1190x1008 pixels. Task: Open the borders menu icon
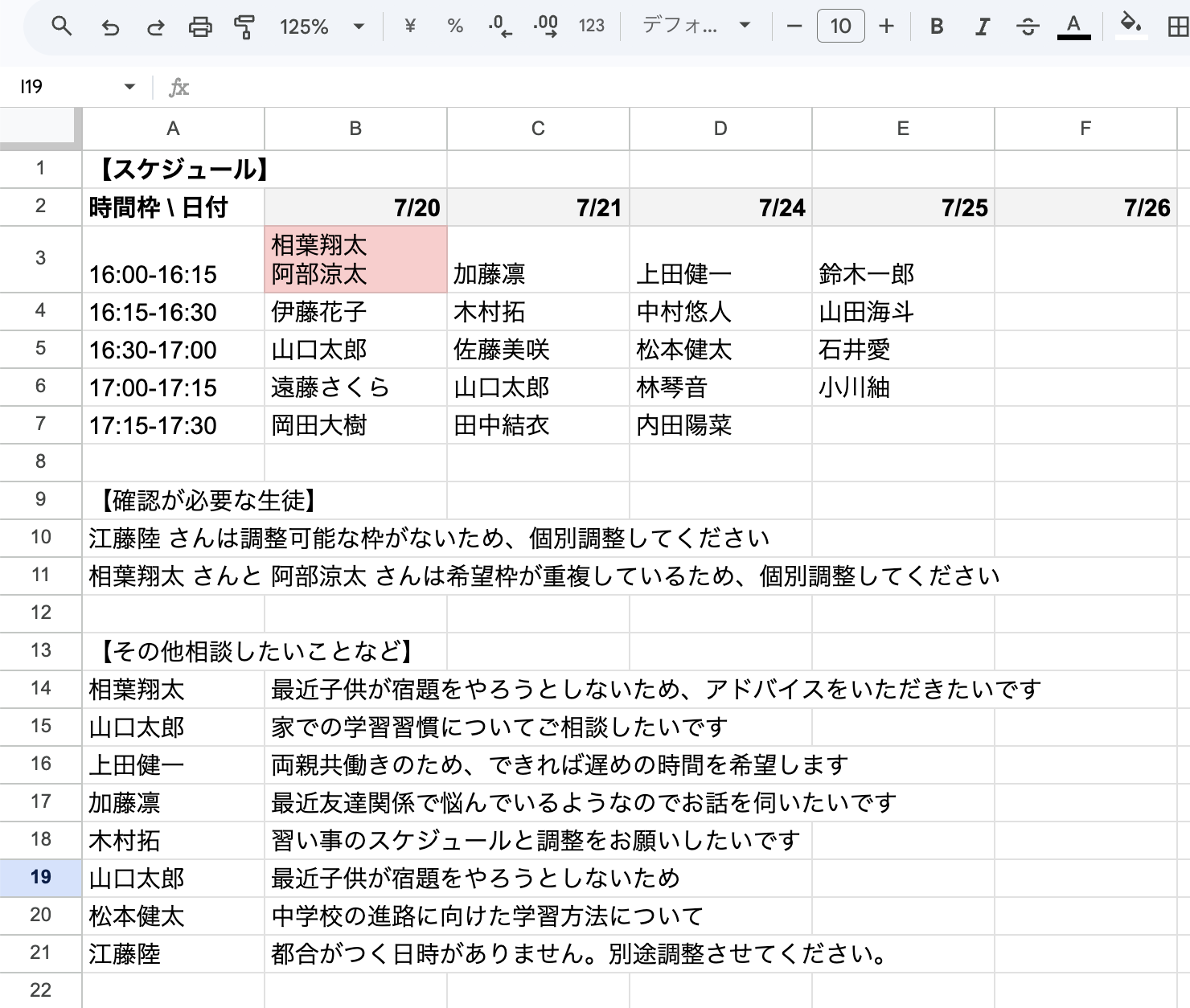coord(1177,27)
